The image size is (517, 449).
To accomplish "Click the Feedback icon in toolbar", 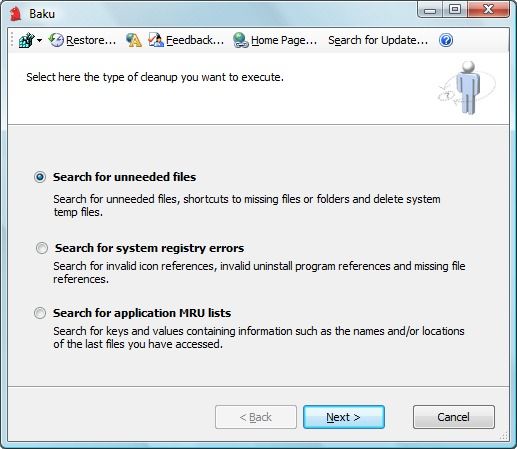I will point(156,40).
